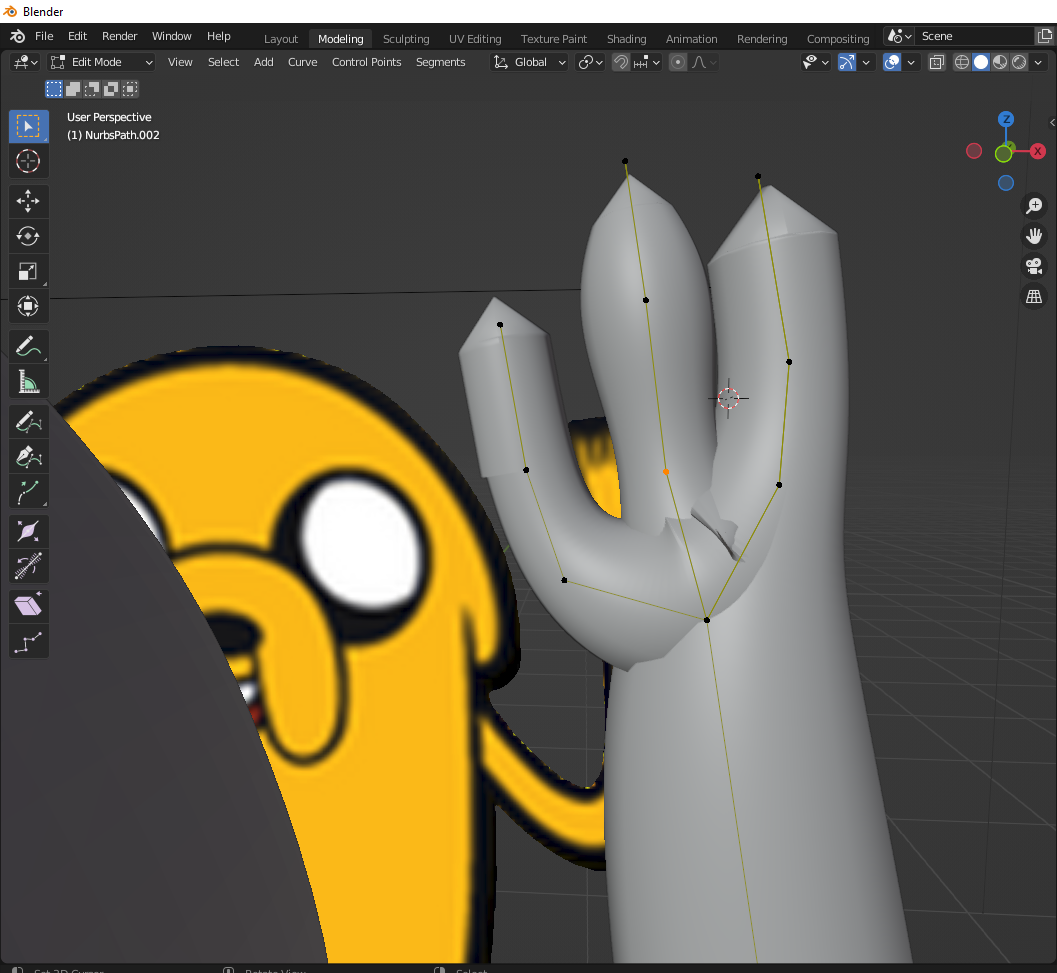Screen dimensions: 1057x973
Task: Open the Render menu
Action: [119, 36]
